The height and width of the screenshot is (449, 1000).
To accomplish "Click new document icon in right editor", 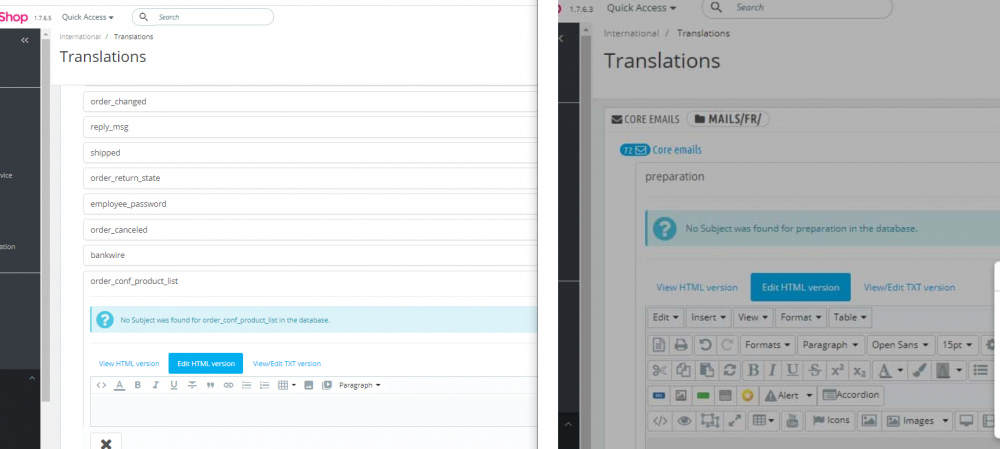I will [659, 345].
